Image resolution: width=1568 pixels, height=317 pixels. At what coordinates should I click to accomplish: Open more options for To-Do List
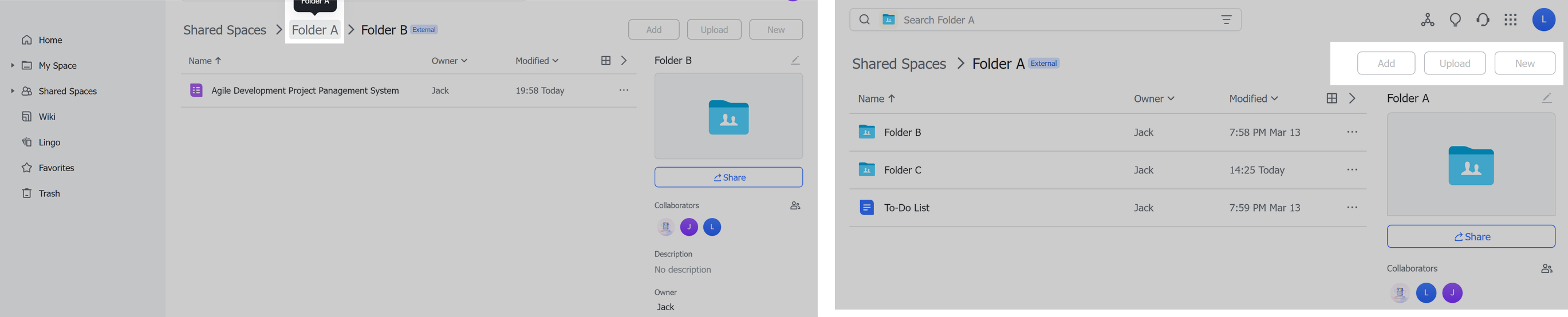1352,208
